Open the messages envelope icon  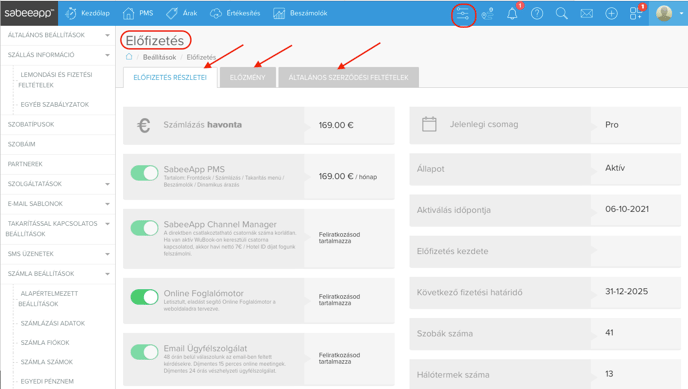[x=586, y=14]
